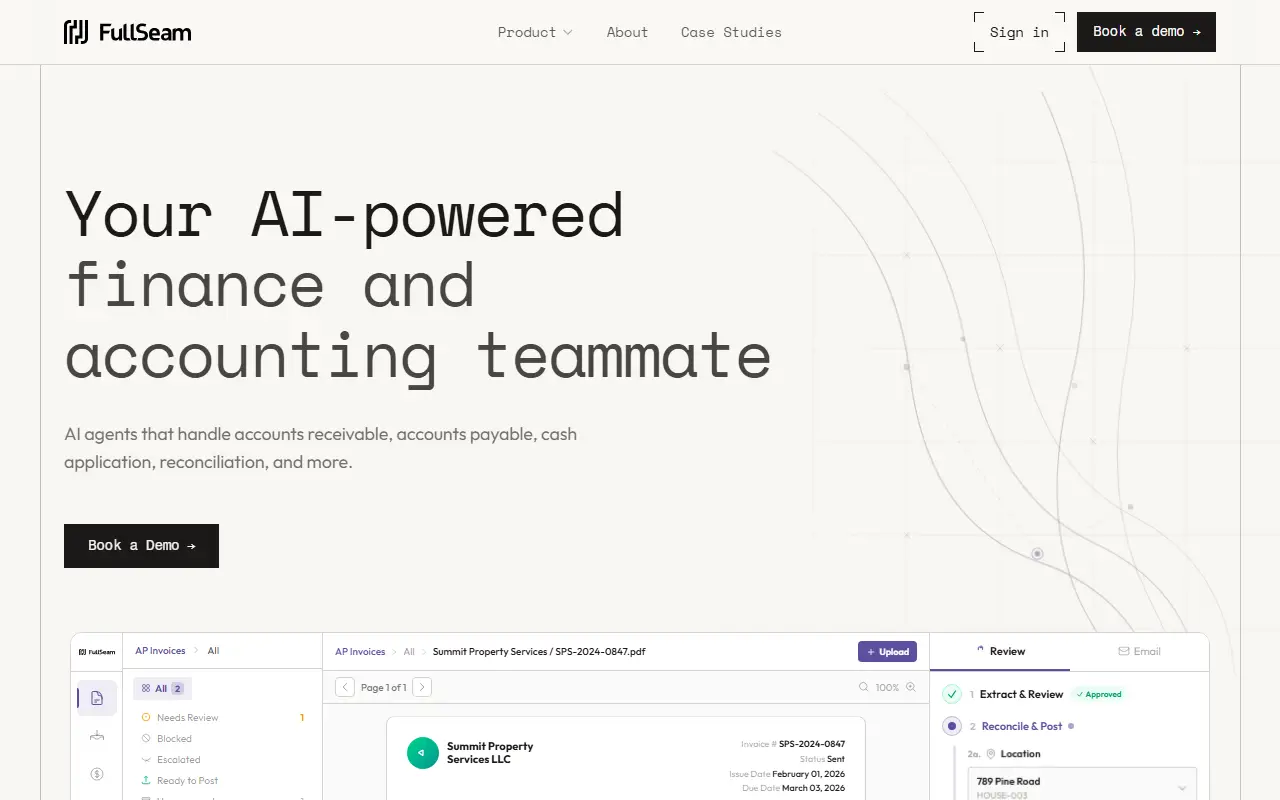Select the Blocked filter label
The width and height of the screenshot is (1280, 800).
pos(174,738)
